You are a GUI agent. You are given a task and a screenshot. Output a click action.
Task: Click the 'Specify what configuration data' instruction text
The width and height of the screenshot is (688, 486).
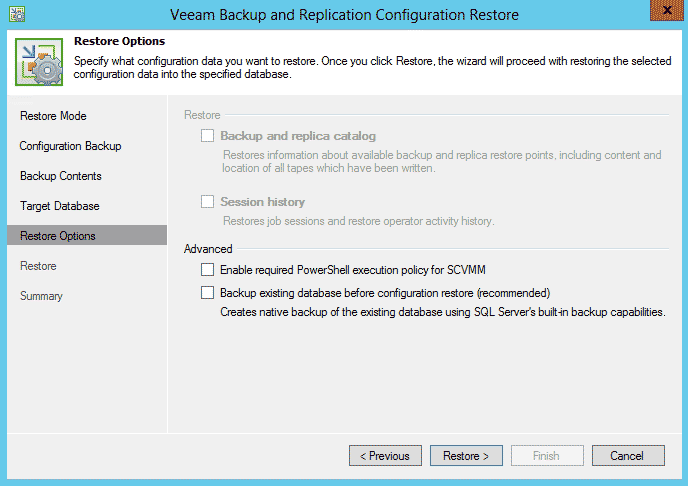(x=372, y=67)
